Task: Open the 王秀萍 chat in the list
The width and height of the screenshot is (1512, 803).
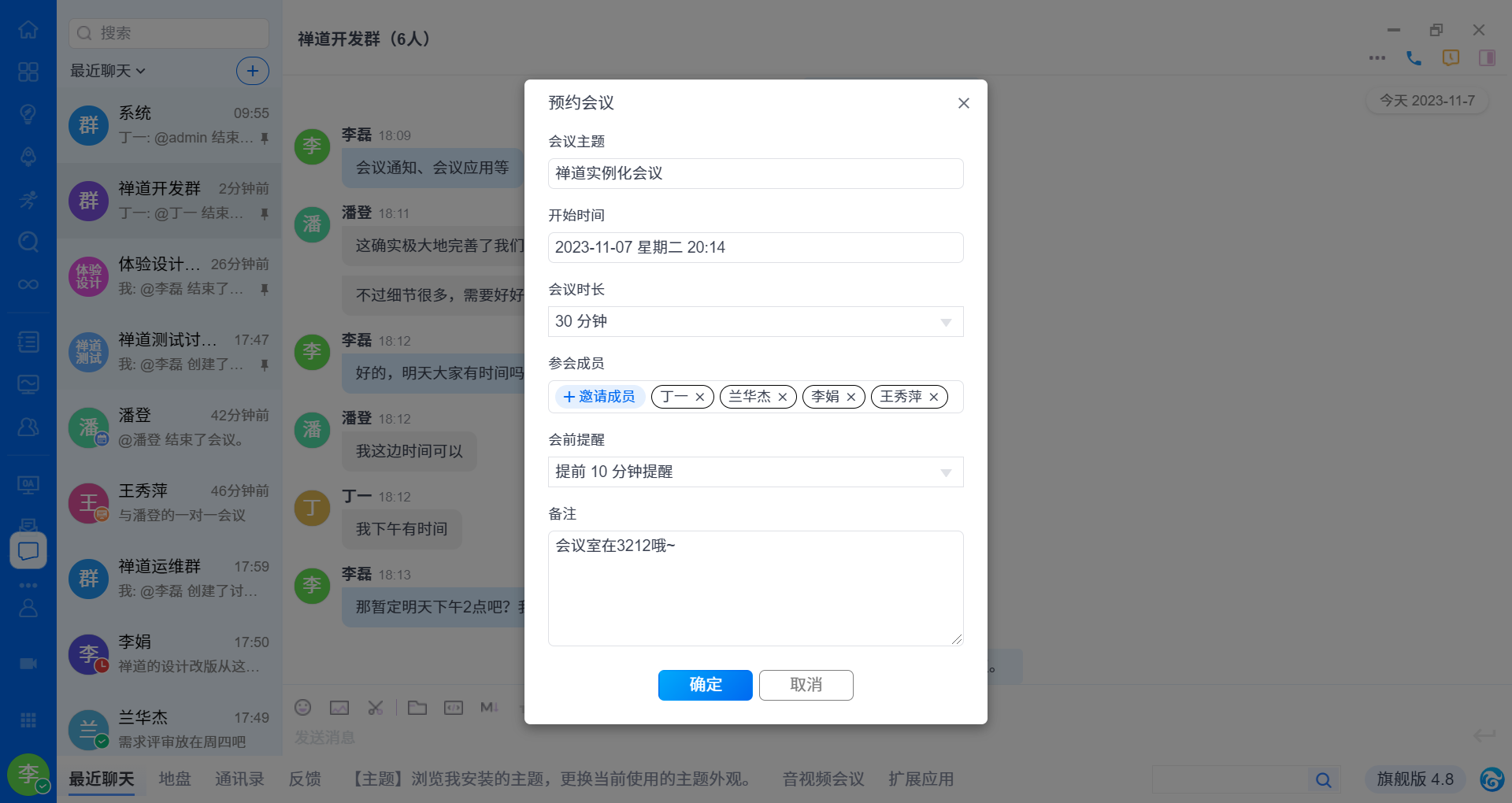Action: coord(169,503)
